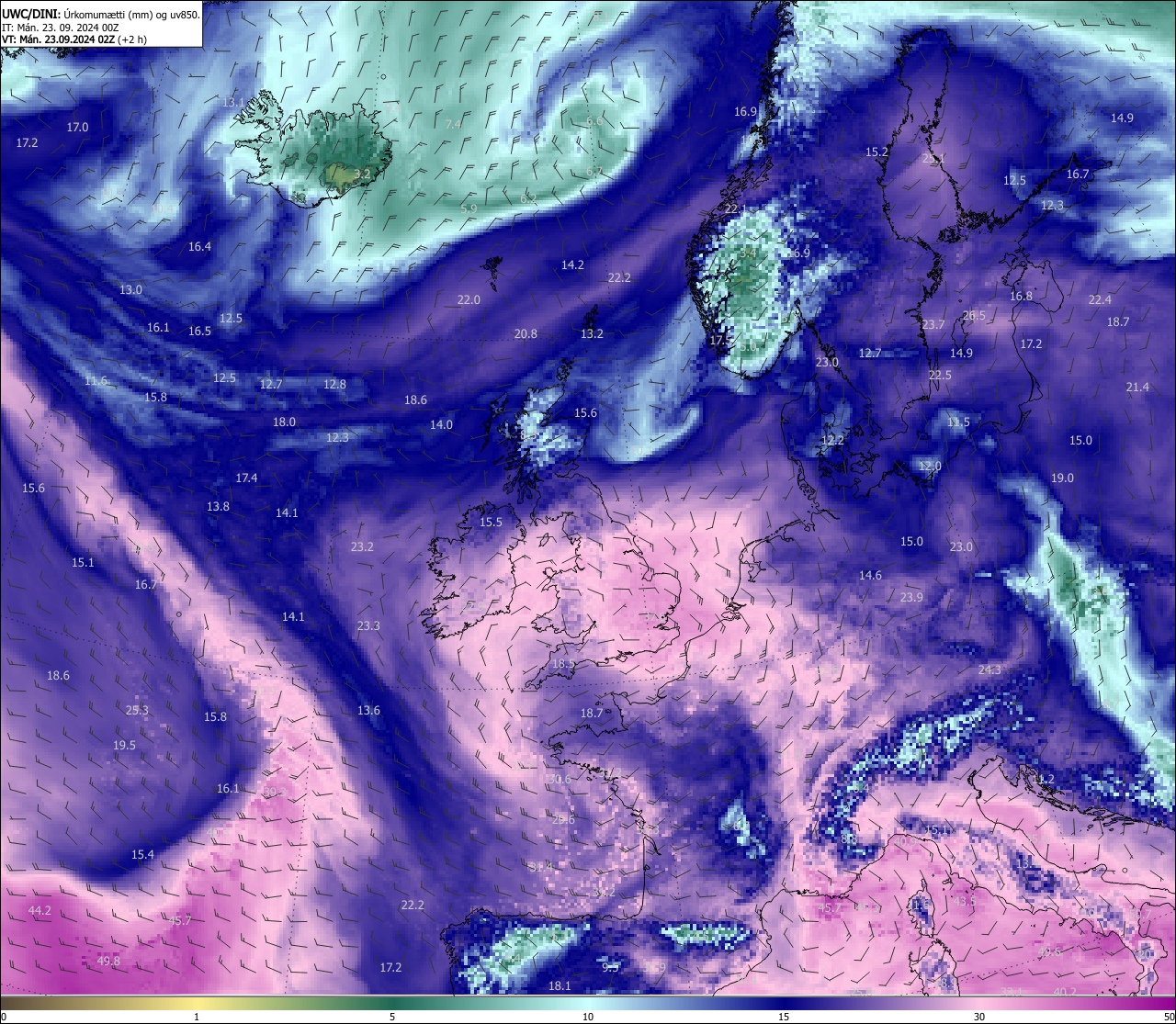Select the 26.5 value in the Baltic Sea
Viewport: 1176px width, 1024px height.
(974, 315)
